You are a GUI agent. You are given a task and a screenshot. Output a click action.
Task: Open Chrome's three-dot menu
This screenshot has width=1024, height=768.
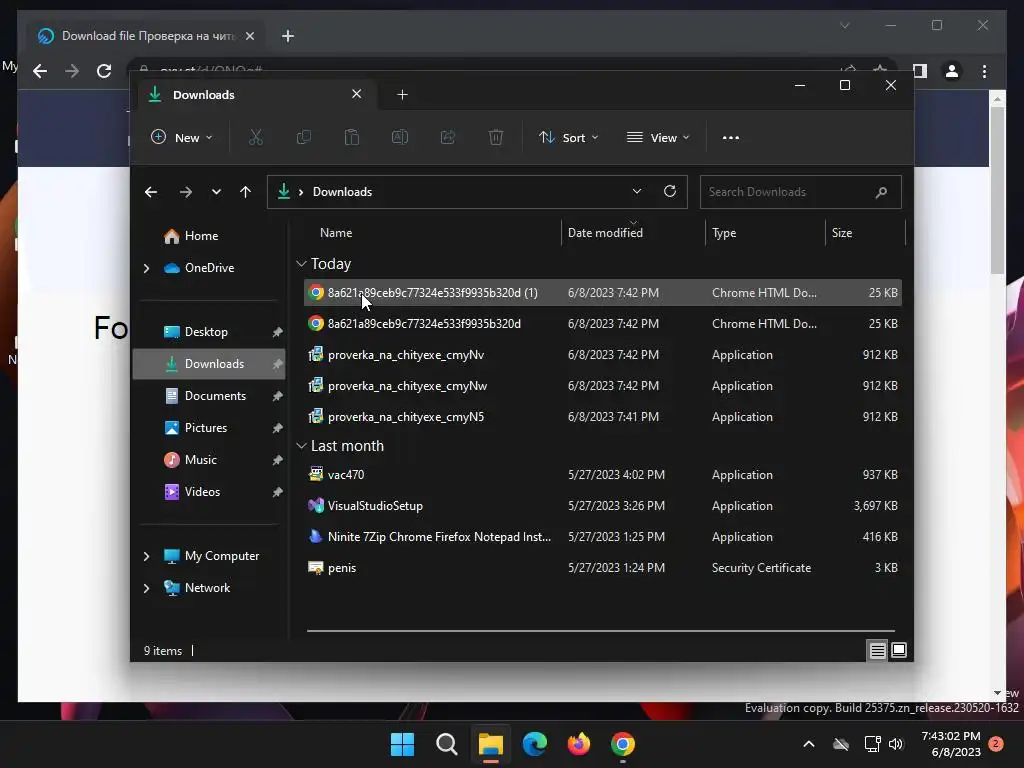coord(984,71)
